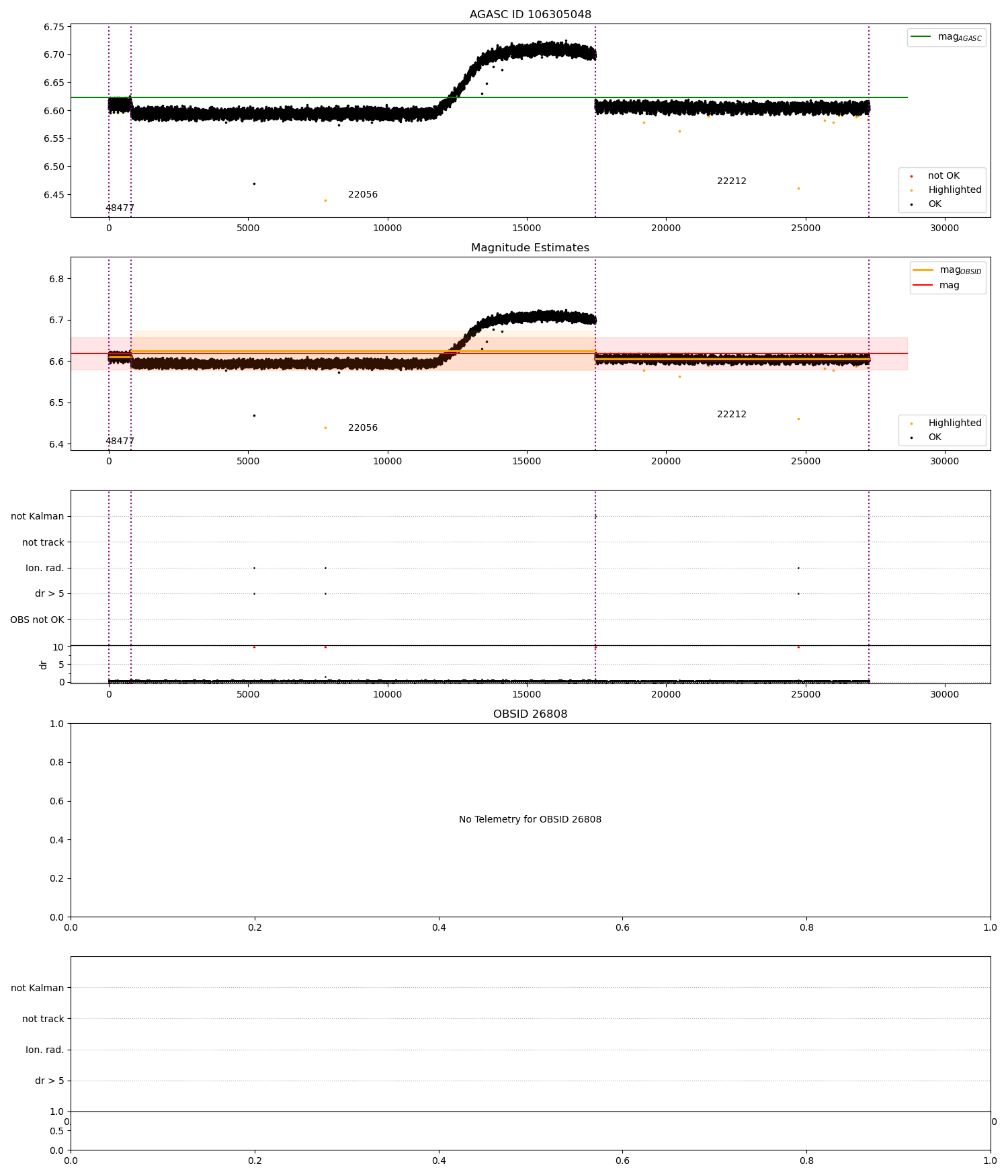The width and height of the screenshot is (1008, 1176).
Task: Click the green mag AGASC line in top plot
Action: 489,97
